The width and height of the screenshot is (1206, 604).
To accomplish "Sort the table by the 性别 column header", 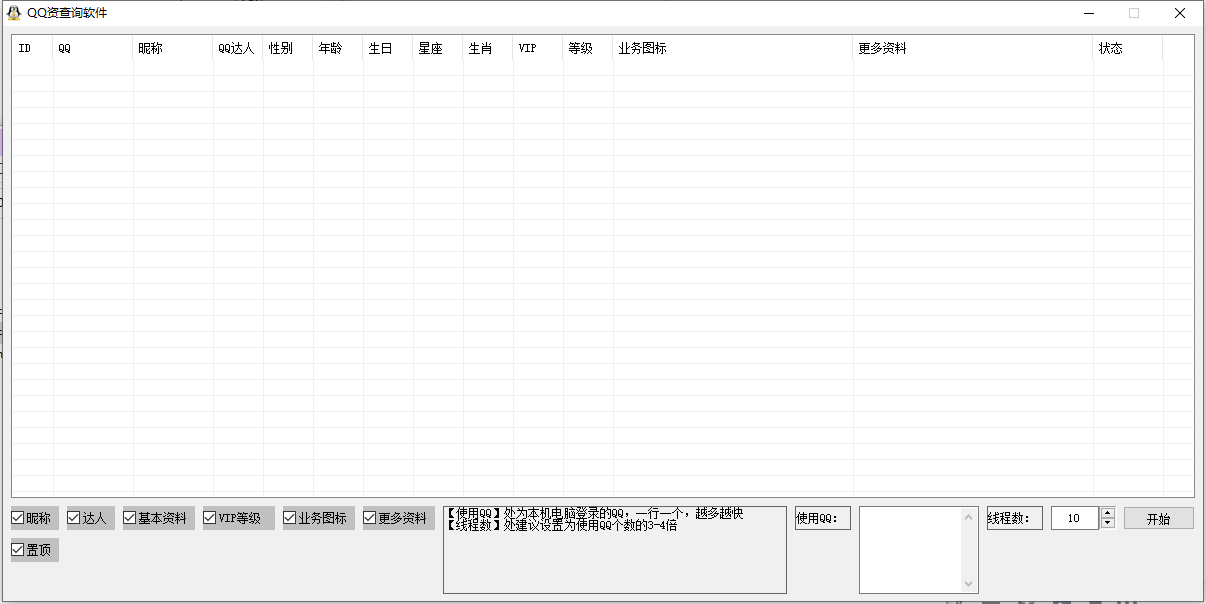I will point(288,48).
